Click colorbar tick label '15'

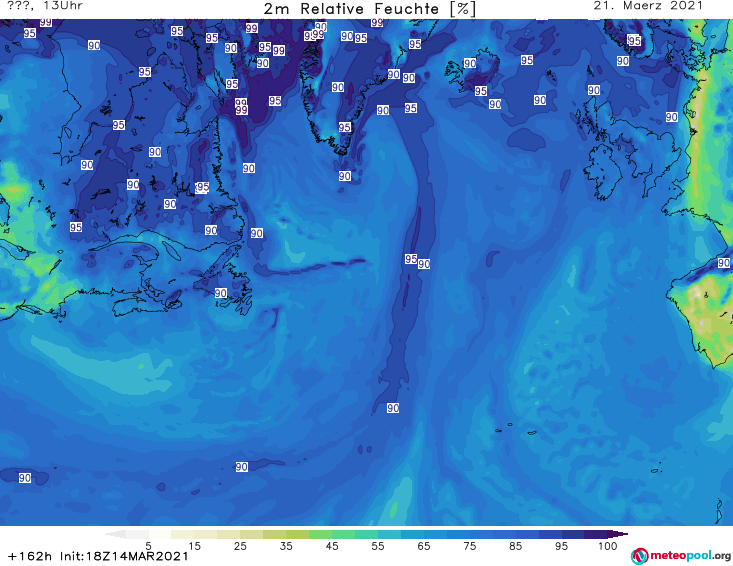[194, 546]
